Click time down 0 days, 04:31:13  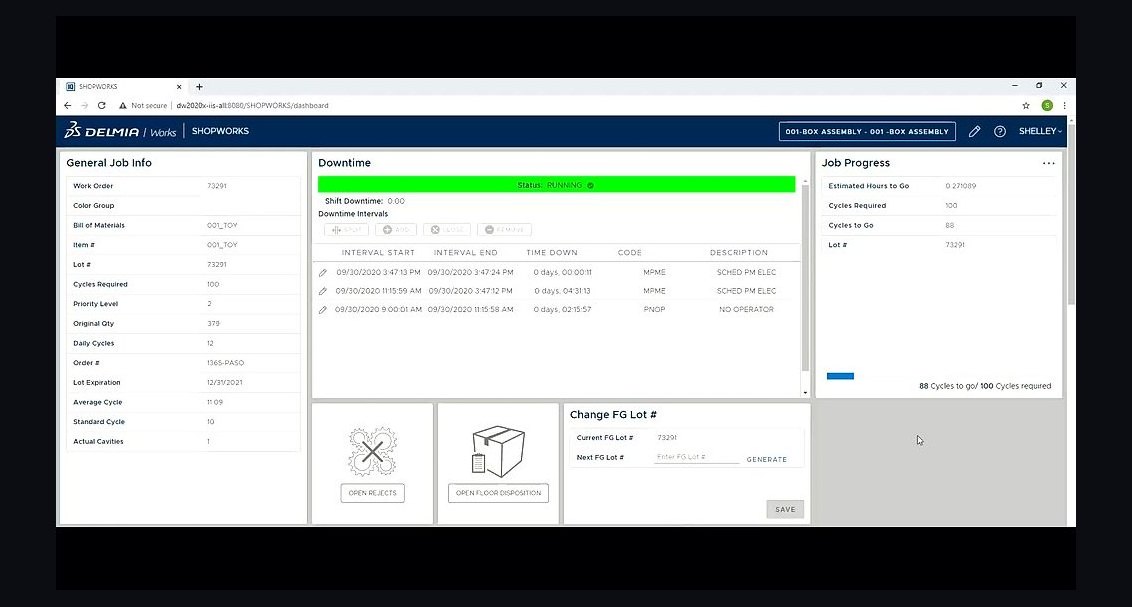click(562, 291)
